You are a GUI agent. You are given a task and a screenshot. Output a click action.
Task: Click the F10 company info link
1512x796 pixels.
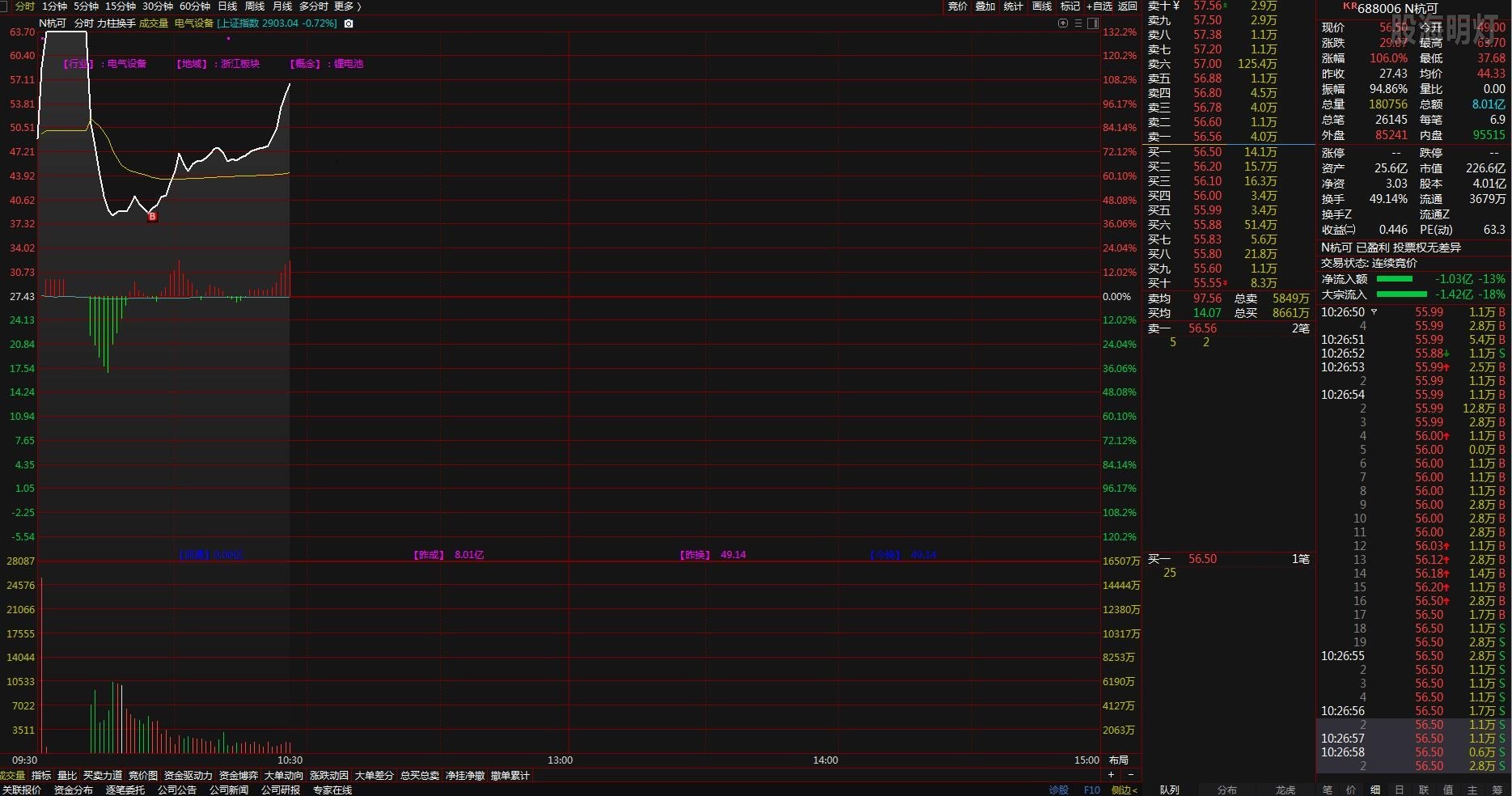tap(1092, 790)
